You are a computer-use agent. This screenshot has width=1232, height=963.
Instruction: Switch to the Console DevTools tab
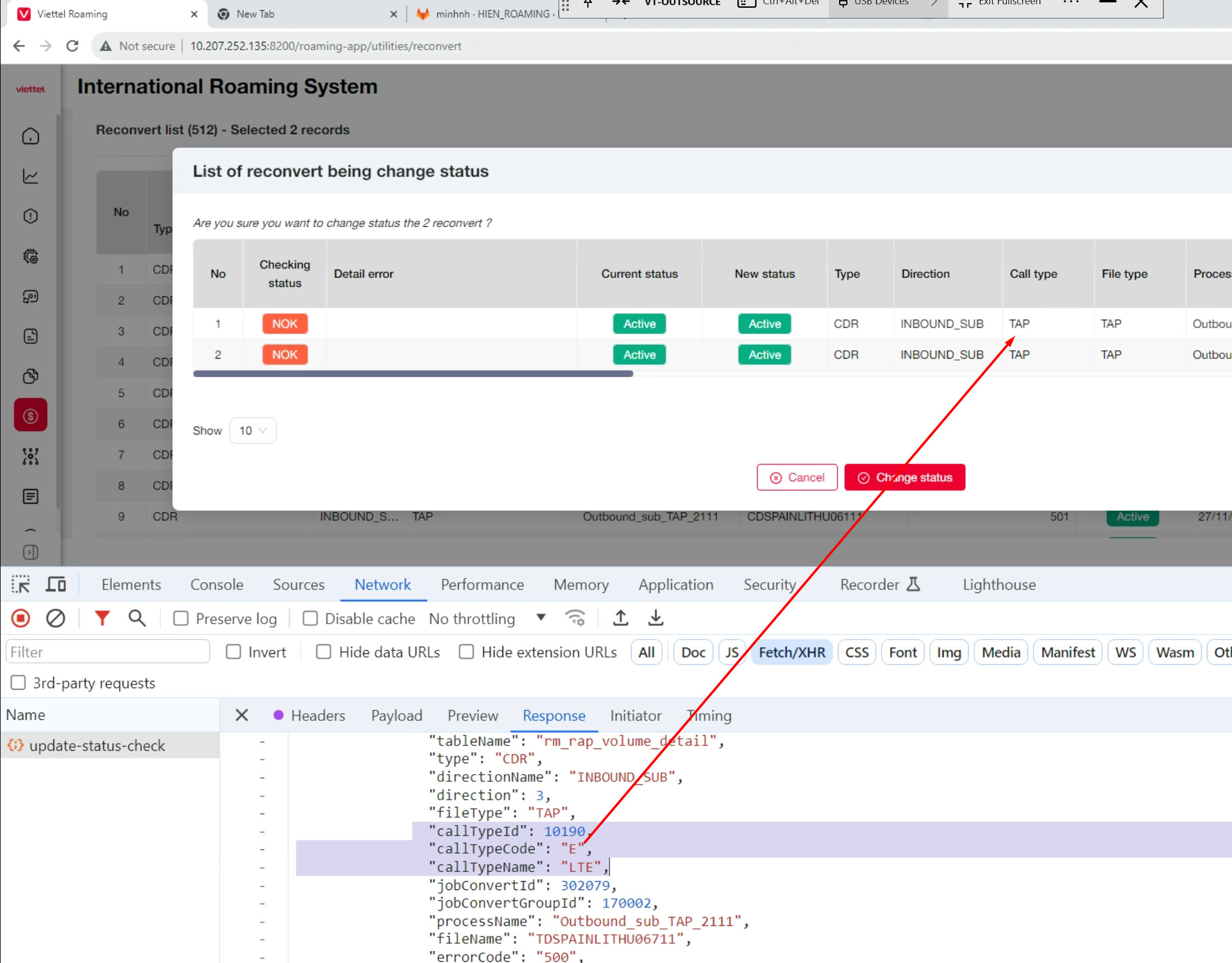click(216, 585)
